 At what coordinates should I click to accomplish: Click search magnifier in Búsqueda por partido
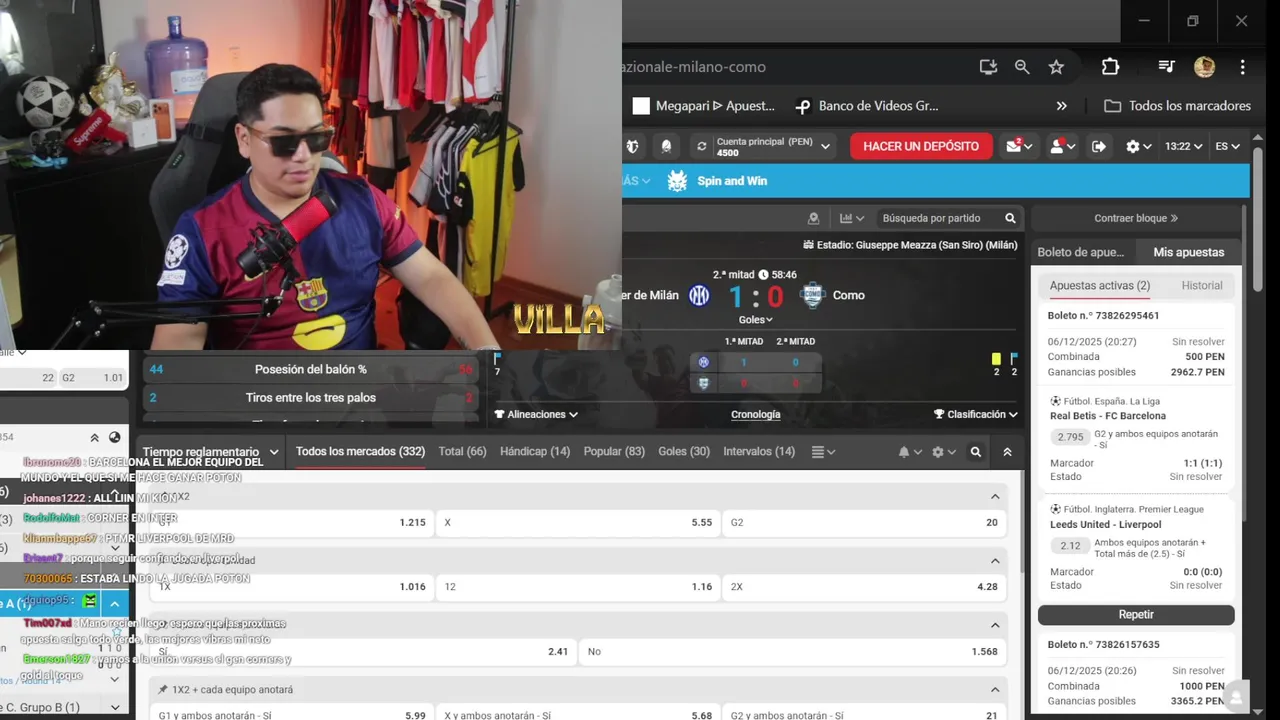tap(1010, 218)
